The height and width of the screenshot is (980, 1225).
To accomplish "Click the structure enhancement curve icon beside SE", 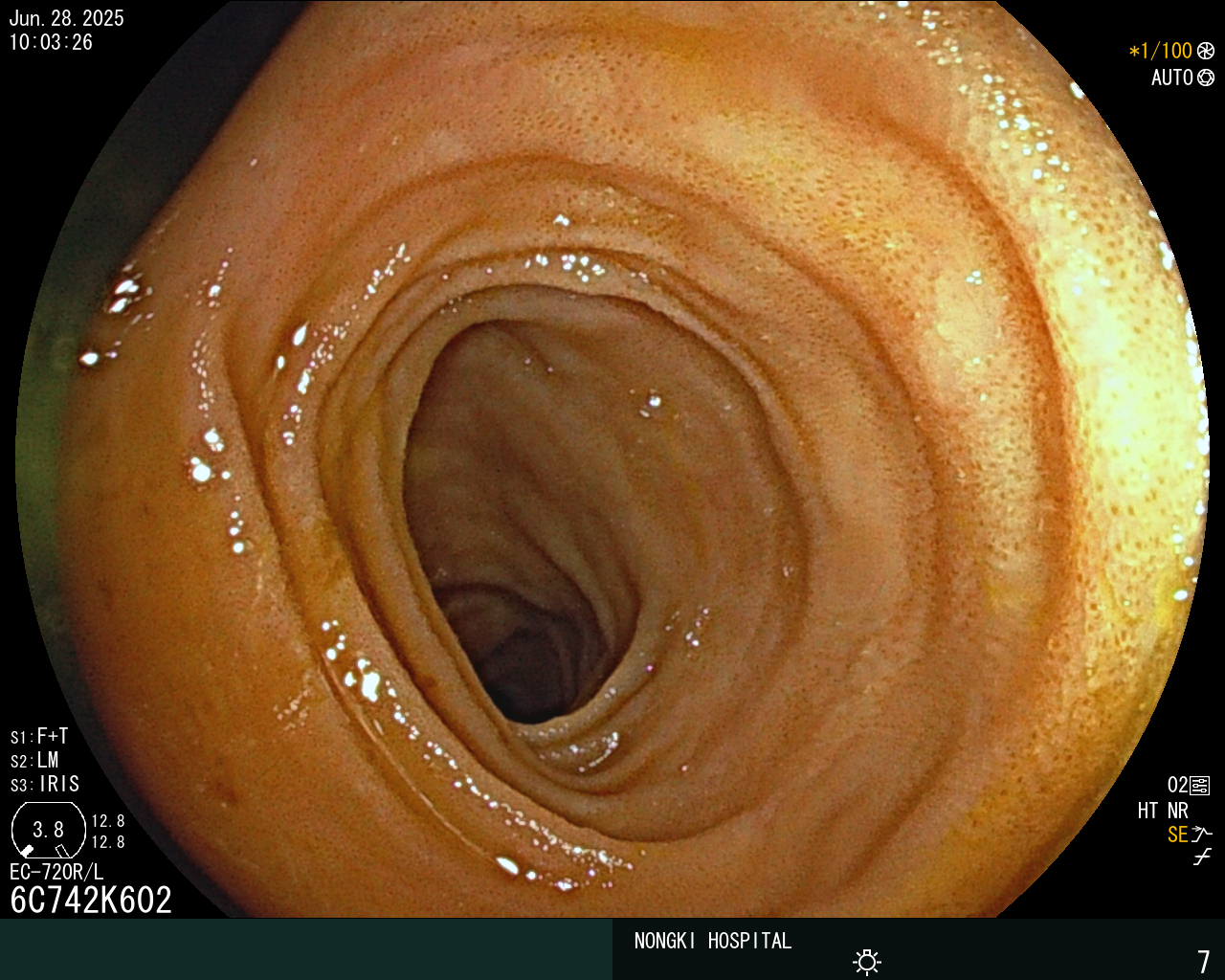I will click(x=1202, y=835).
